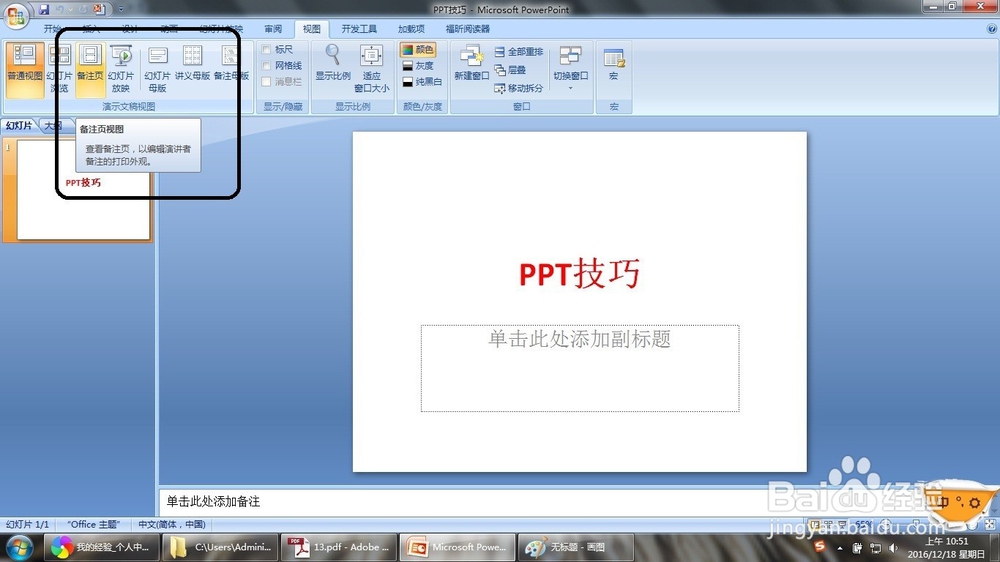This screenshot has height=562, width=1000.
Task: Switch to 备注页 notes page view
Action: coord(90,69)
